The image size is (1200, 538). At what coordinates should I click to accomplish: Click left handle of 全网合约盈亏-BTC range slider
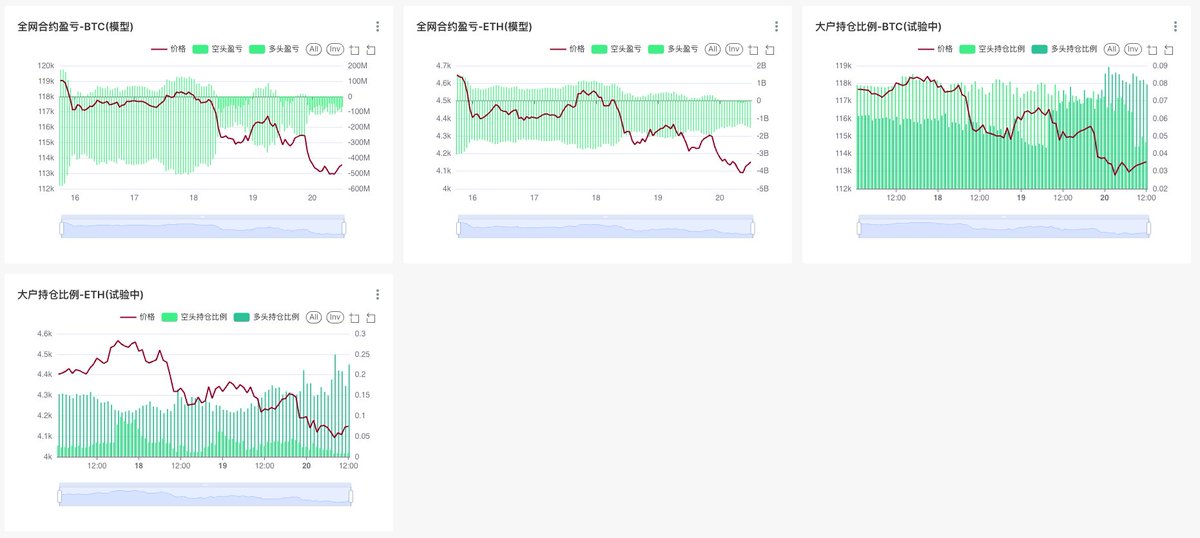pos(61,229)
